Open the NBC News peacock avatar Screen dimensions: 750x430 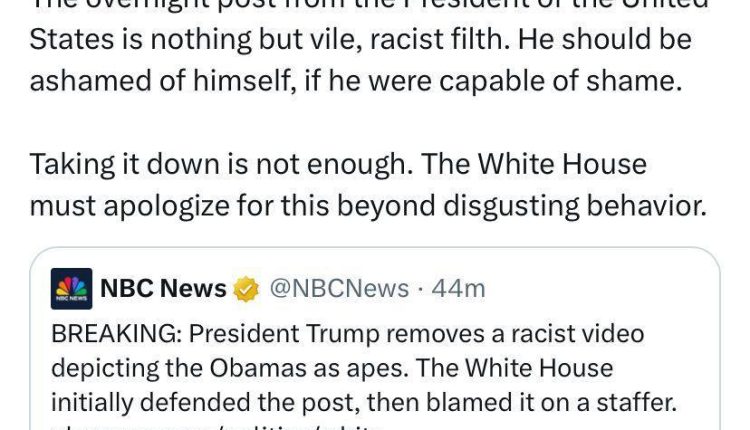click(71, 288)
